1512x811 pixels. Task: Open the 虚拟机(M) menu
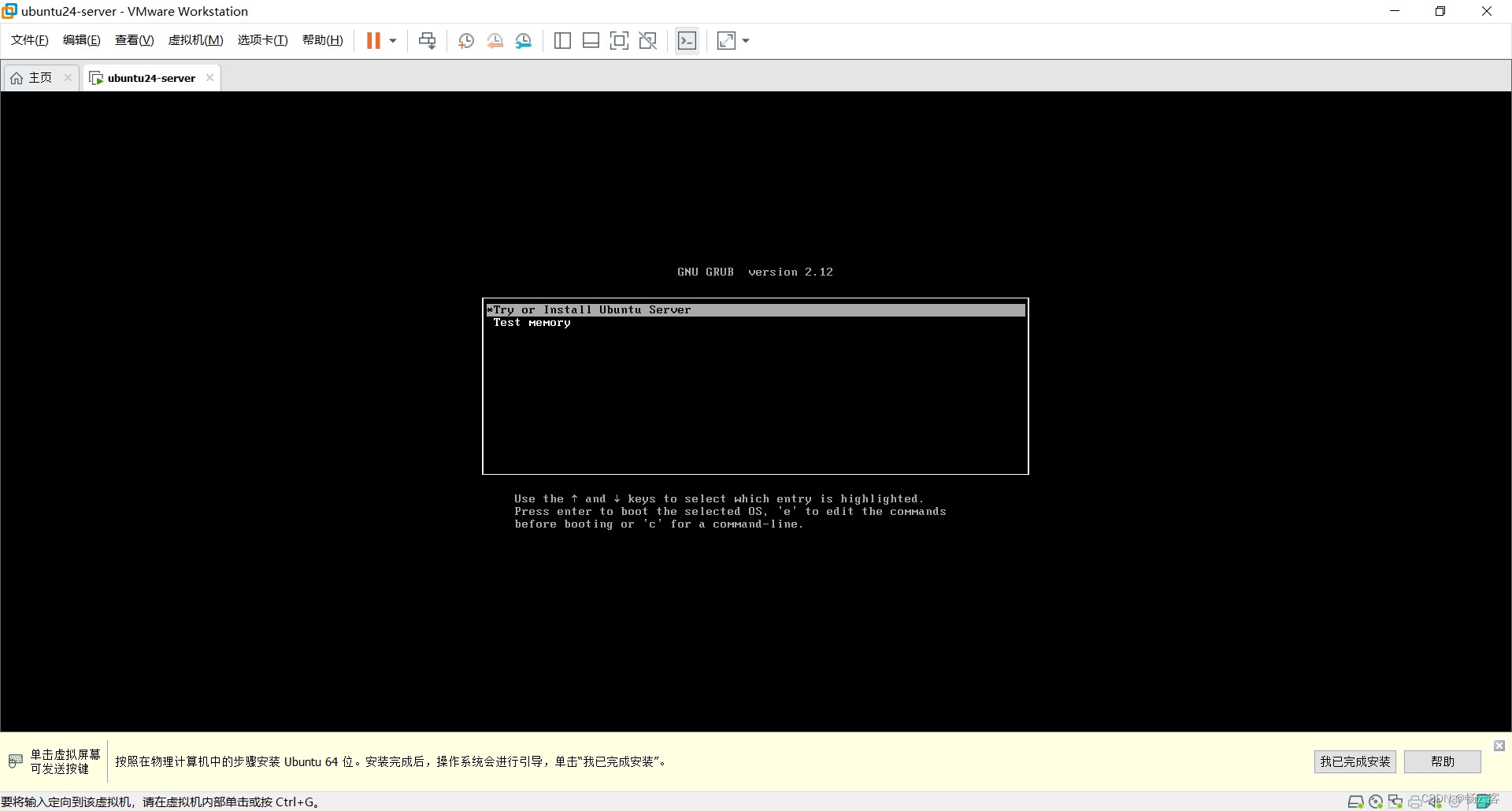195,40
